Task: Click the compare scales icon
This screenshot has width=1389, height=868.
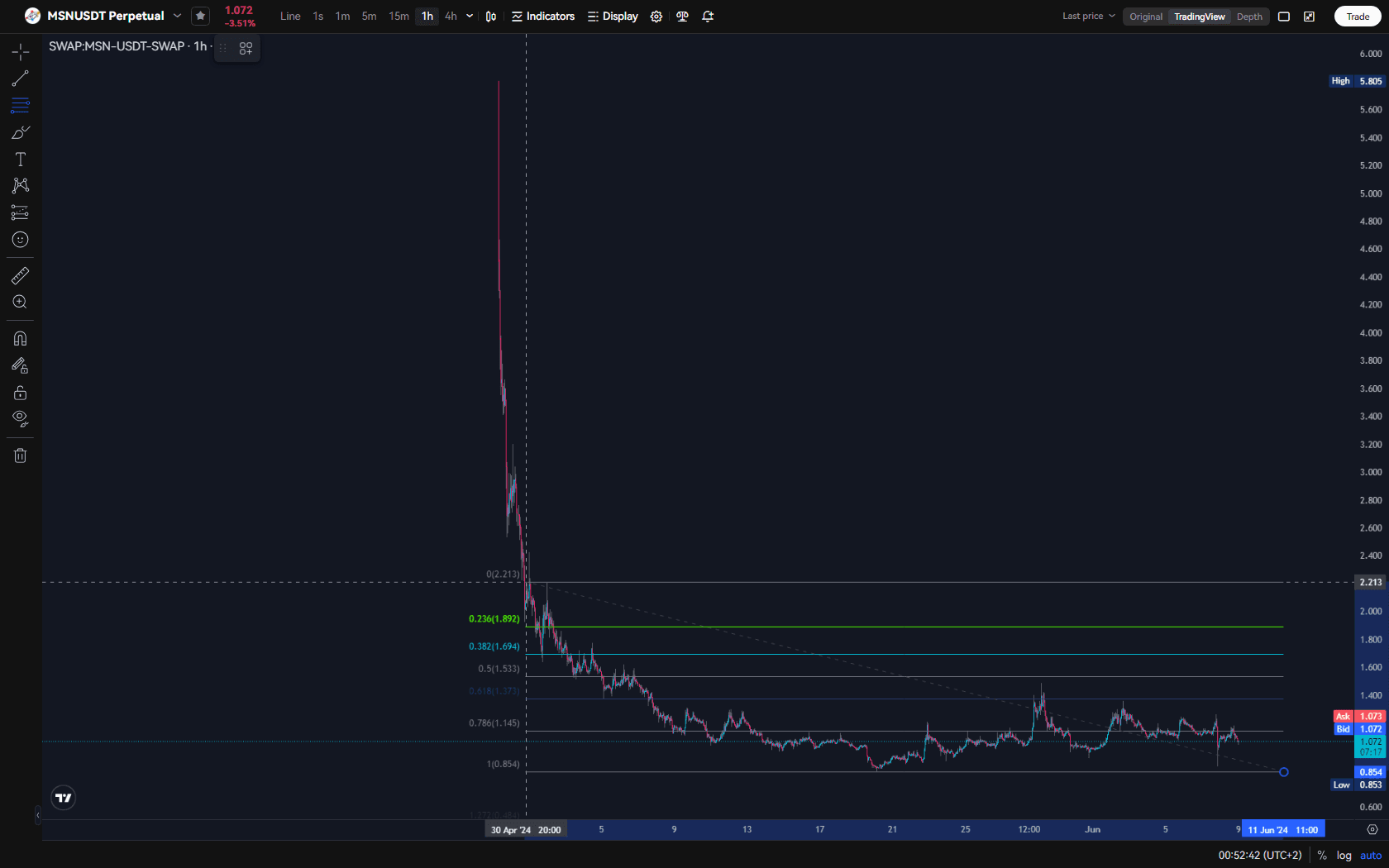Action: [682, 17]
